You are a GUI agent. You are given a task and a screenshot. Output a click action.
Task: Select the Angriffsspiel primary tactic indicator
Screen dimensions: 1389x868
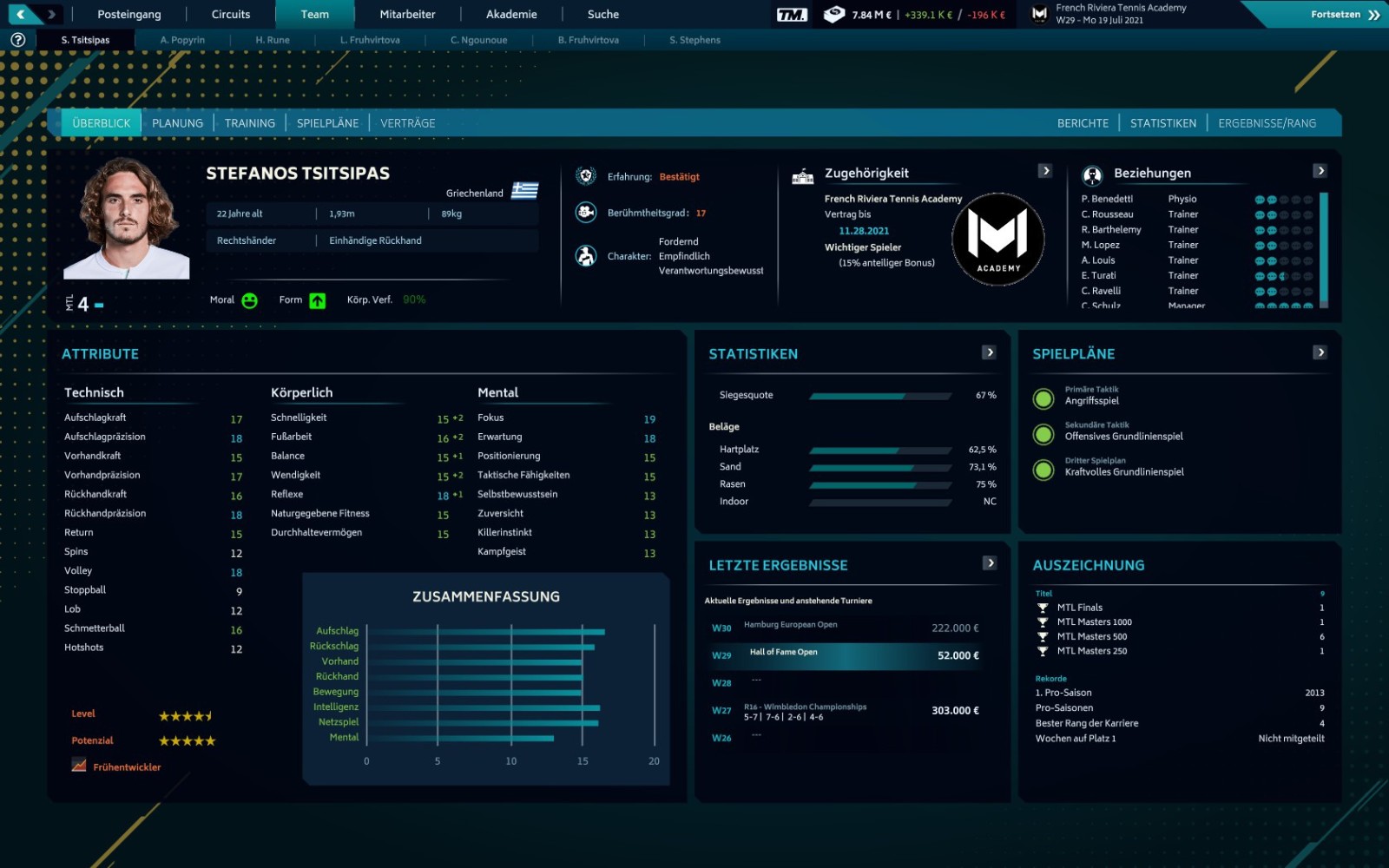pos(1043,398)
